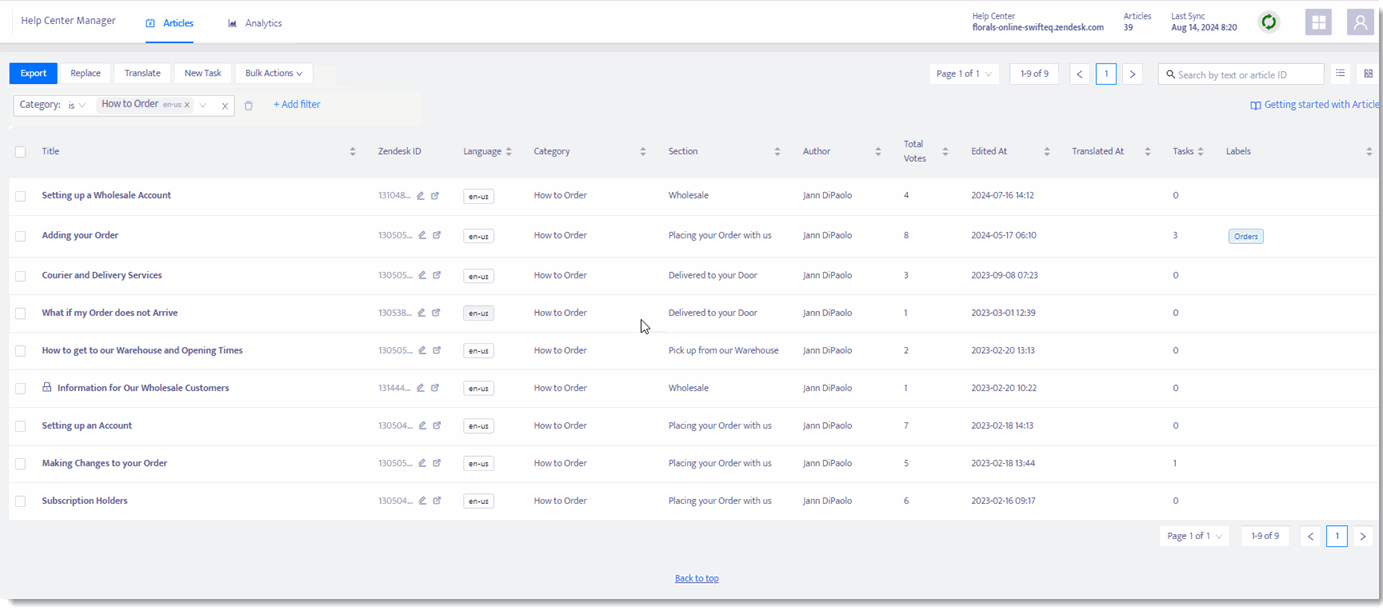1383x609 pixels.
Task: Tick checkbox for 'Courier and Delivery Services'
Action: pyautogui.click(x=20, y=276)
